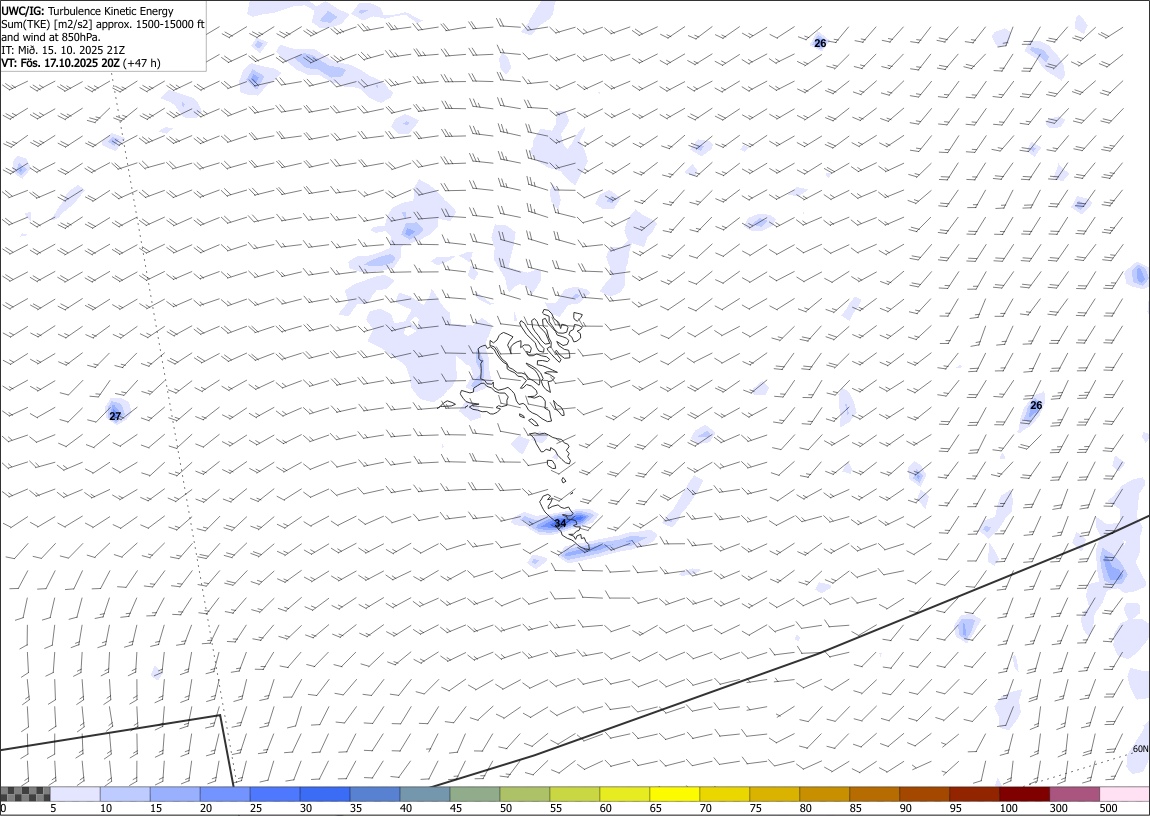The image size is (1150, 816).
Task: Click the 65–70 bright yellow legend swatch
Action: pos(674,794)
